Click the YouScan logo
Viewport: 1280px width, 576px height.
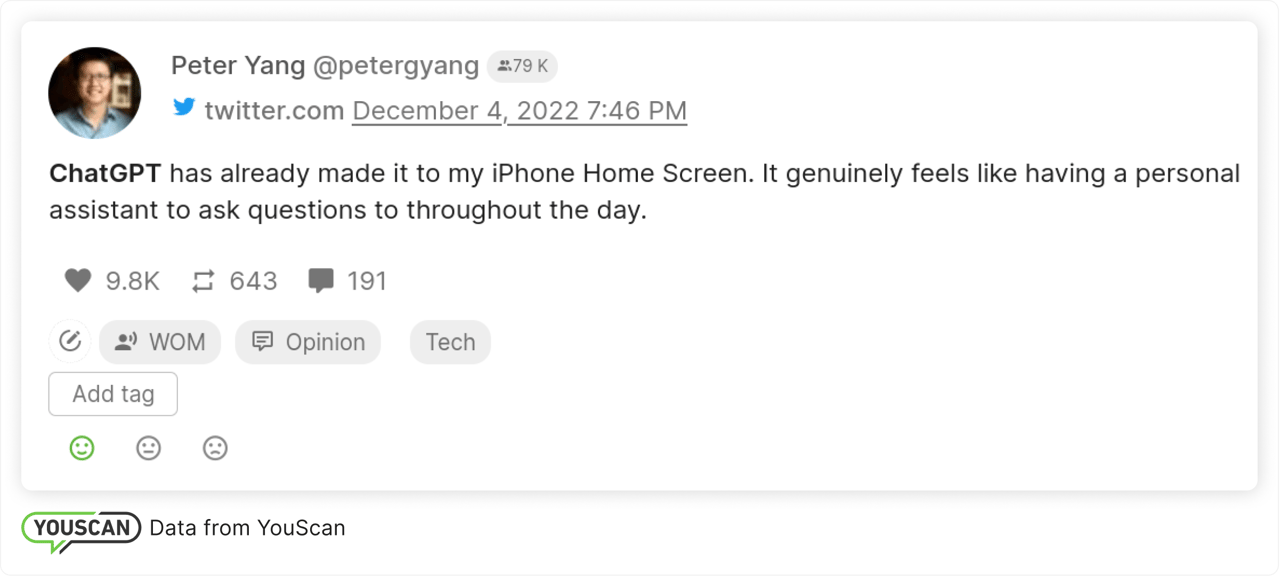tap(82, 529)
